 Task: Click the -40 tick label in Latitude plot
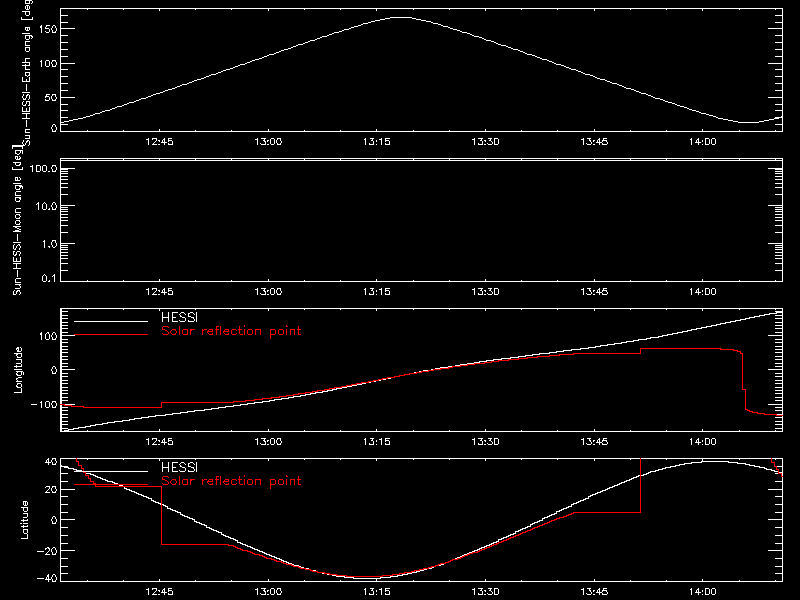(x=47, y=579)
